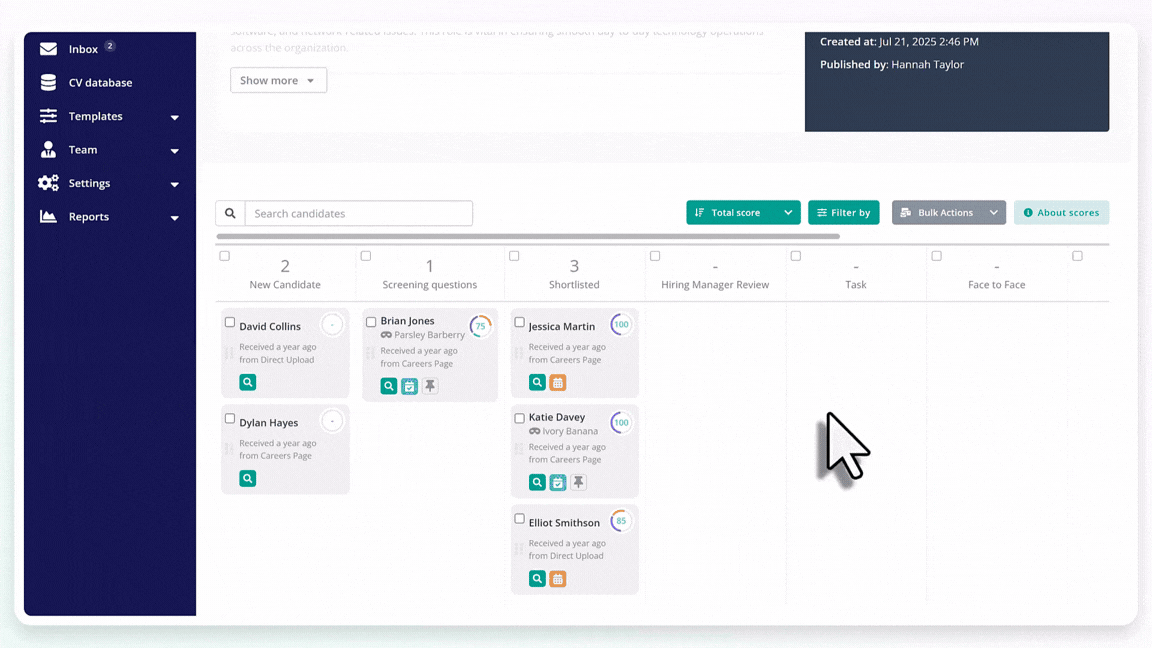Click the search magnifier icon beside candidate search
The width and height of the screenshot is (1152, 648).
point(230,213)
